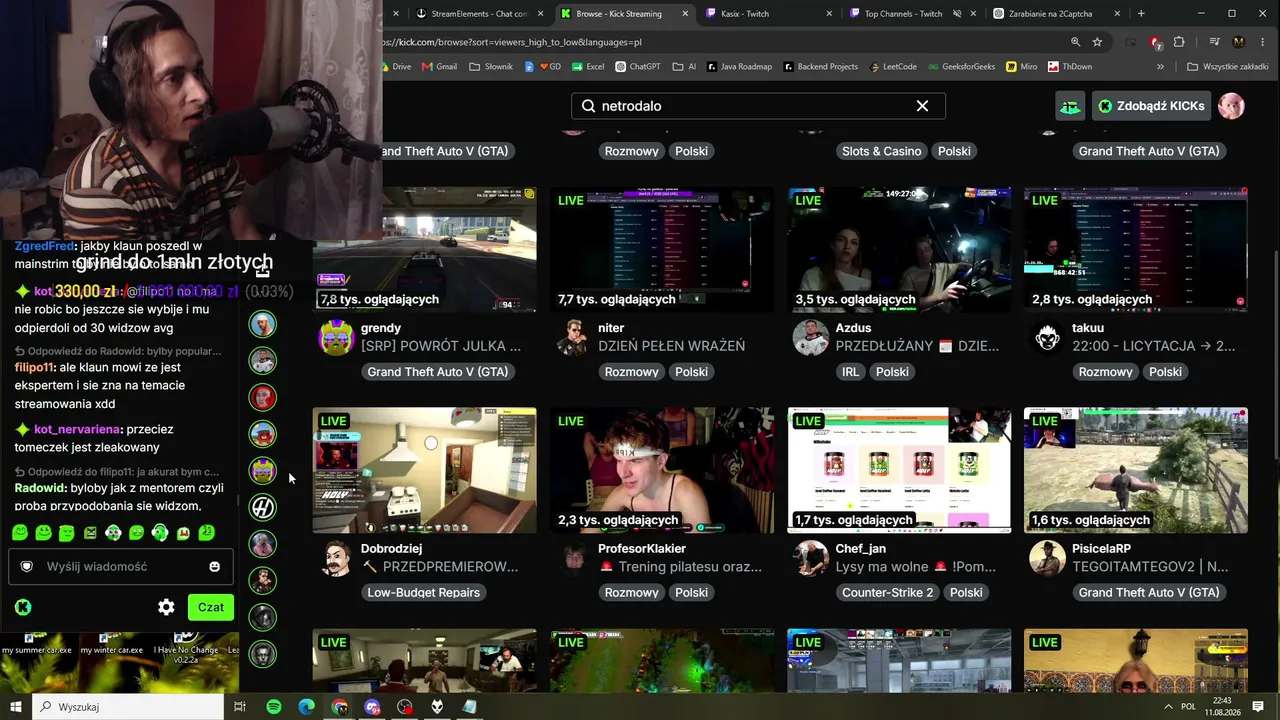Click the DZIEŃ PEŁEN WRAŻEŃ stream title
Viewport: 1280px width, 720px height.
coord(672,346)
